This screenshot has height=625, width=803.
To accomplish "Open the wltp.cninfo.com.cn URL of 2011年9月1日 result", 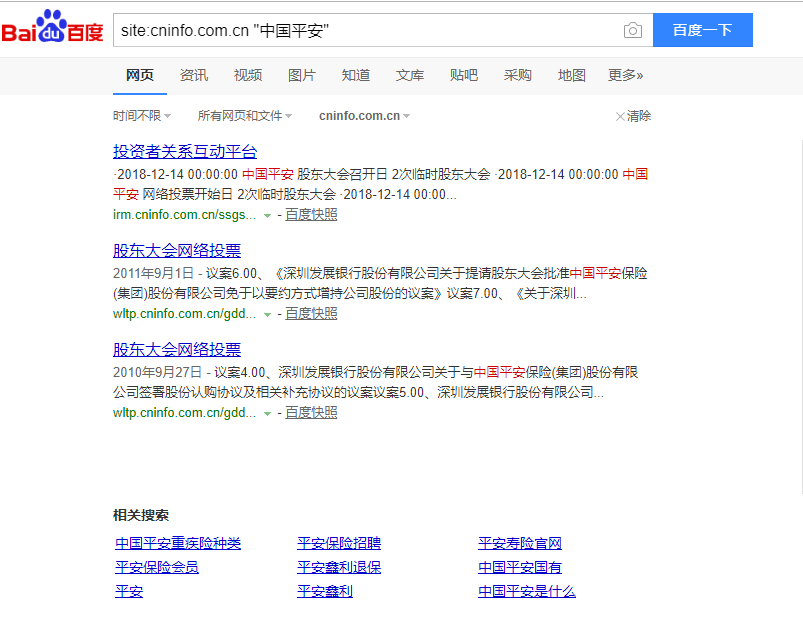I will tap(184, 314).
